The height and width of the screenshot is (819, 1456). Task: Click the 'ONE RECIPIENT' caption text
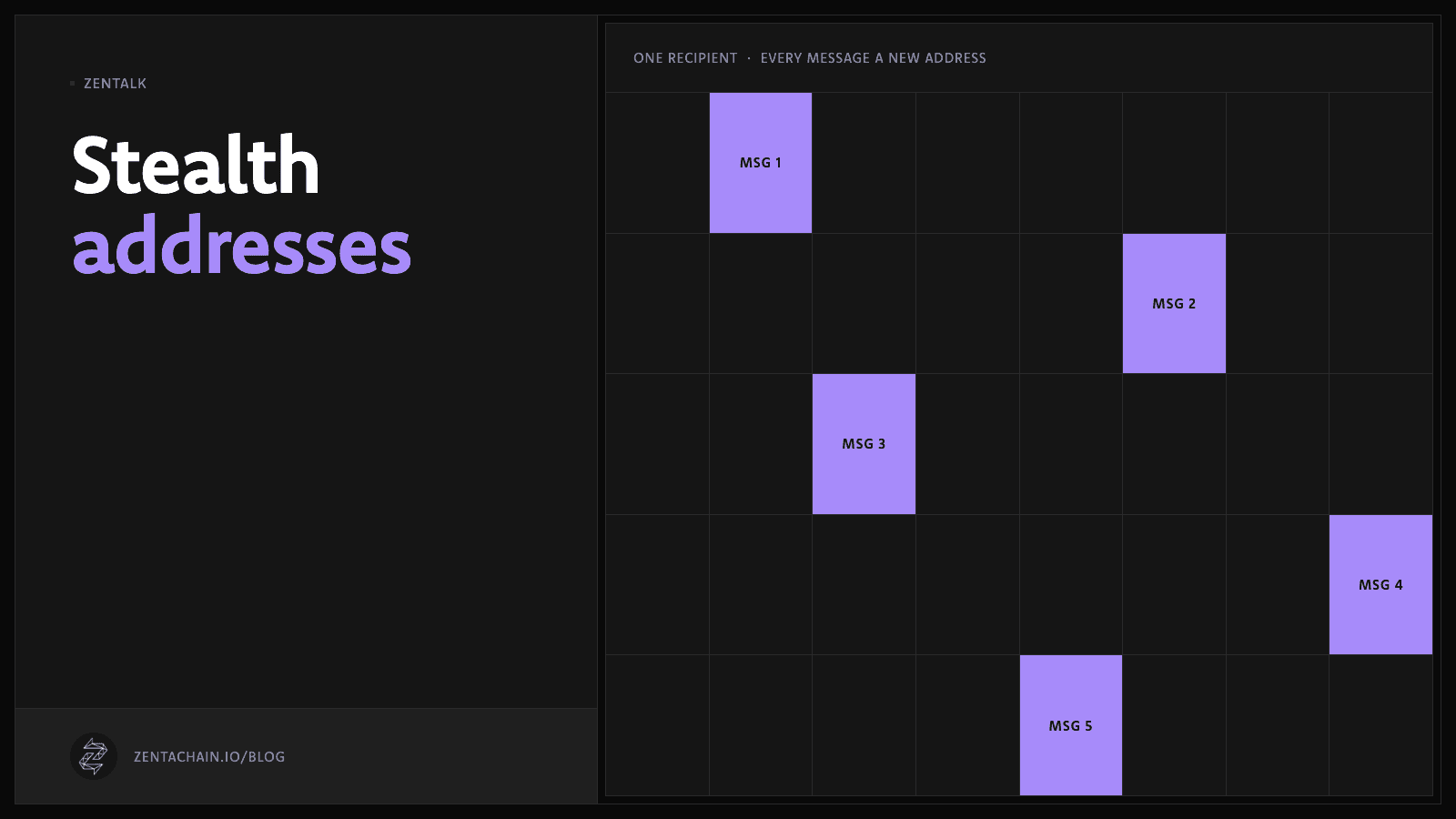[685, 58]
